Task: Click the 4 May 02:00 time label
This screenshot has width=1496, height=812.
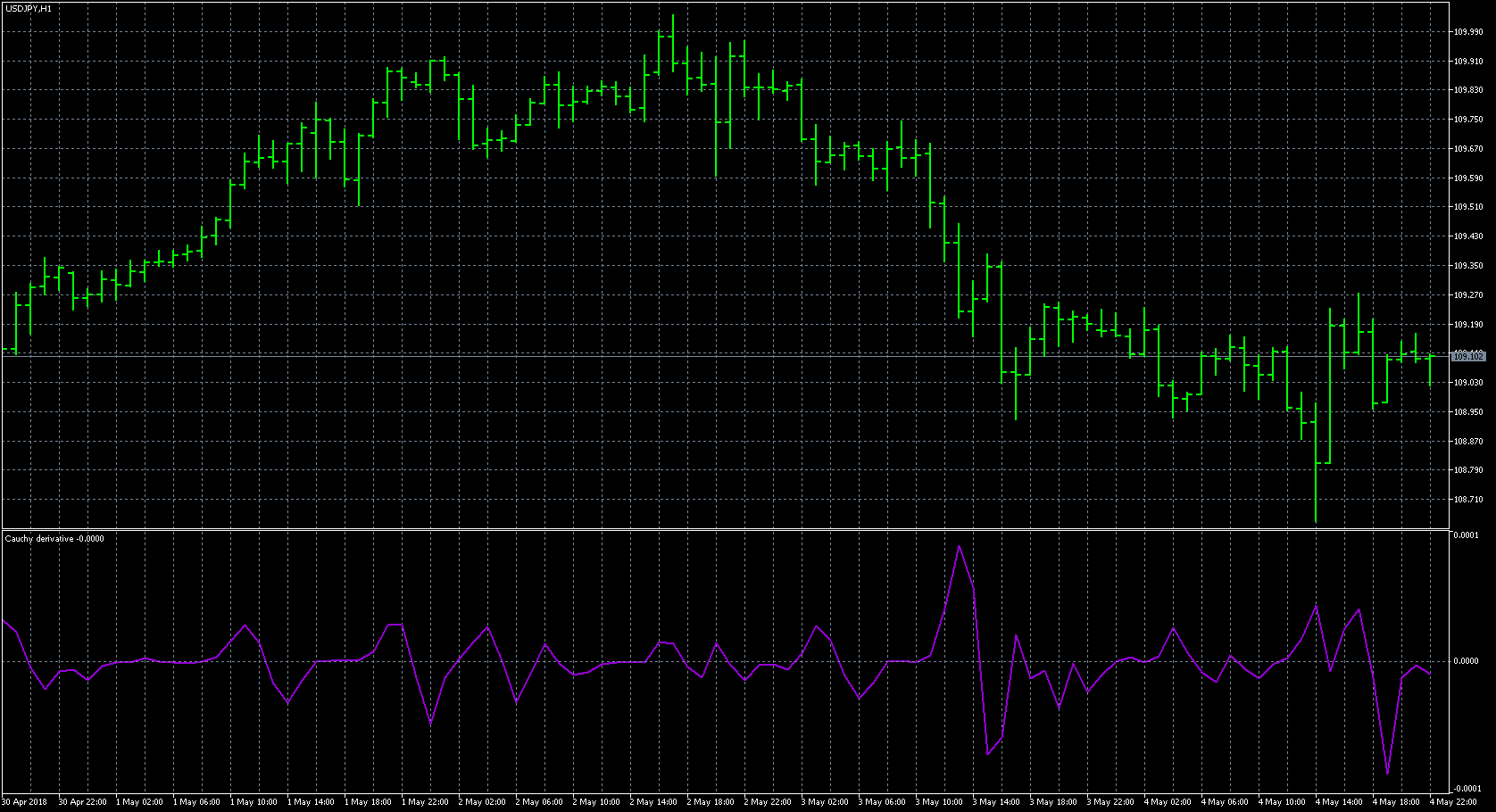Action: click(1168, 802)
